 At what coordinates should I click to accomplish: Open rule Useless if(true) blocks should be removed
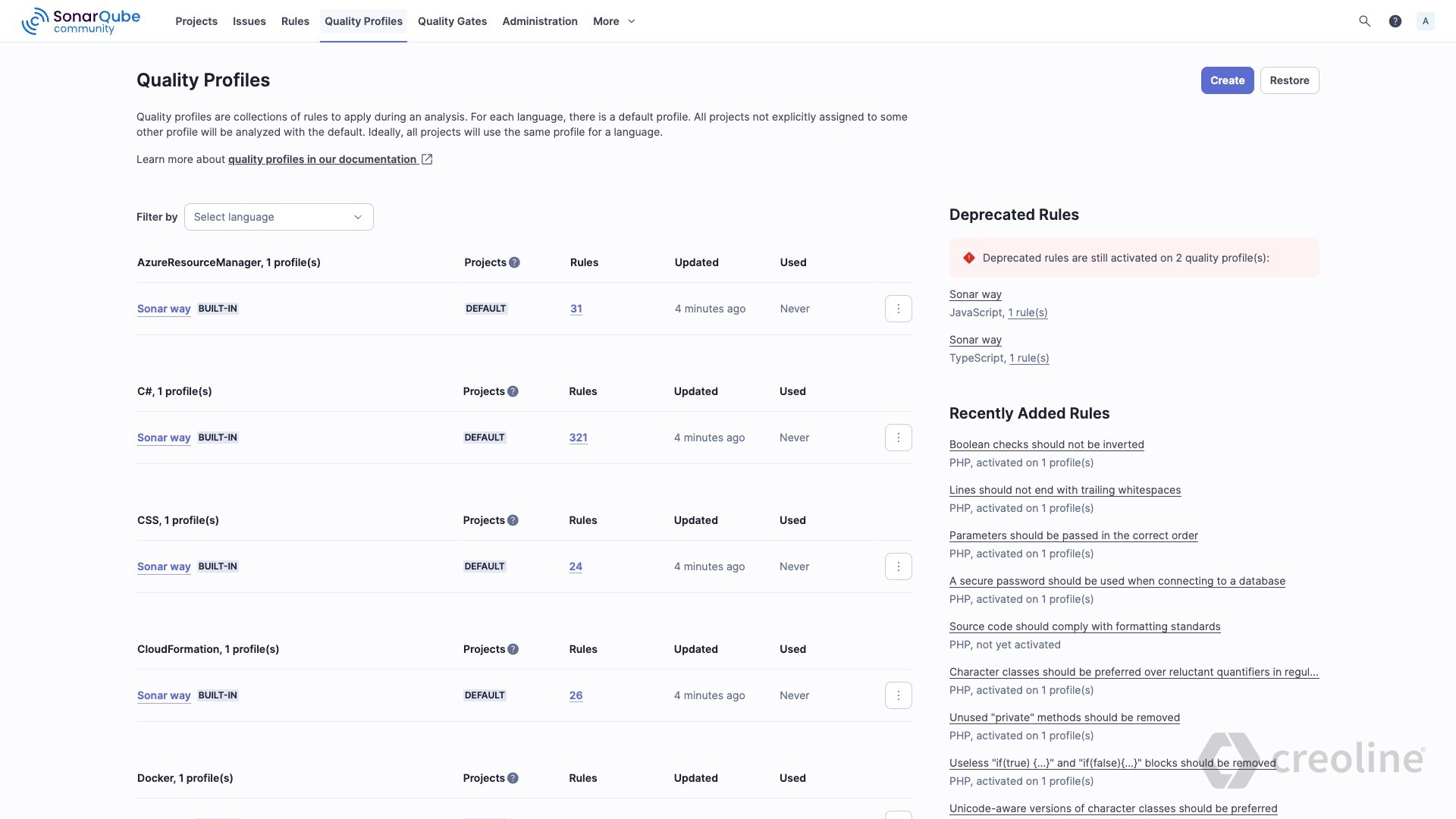click(1112, 763)
